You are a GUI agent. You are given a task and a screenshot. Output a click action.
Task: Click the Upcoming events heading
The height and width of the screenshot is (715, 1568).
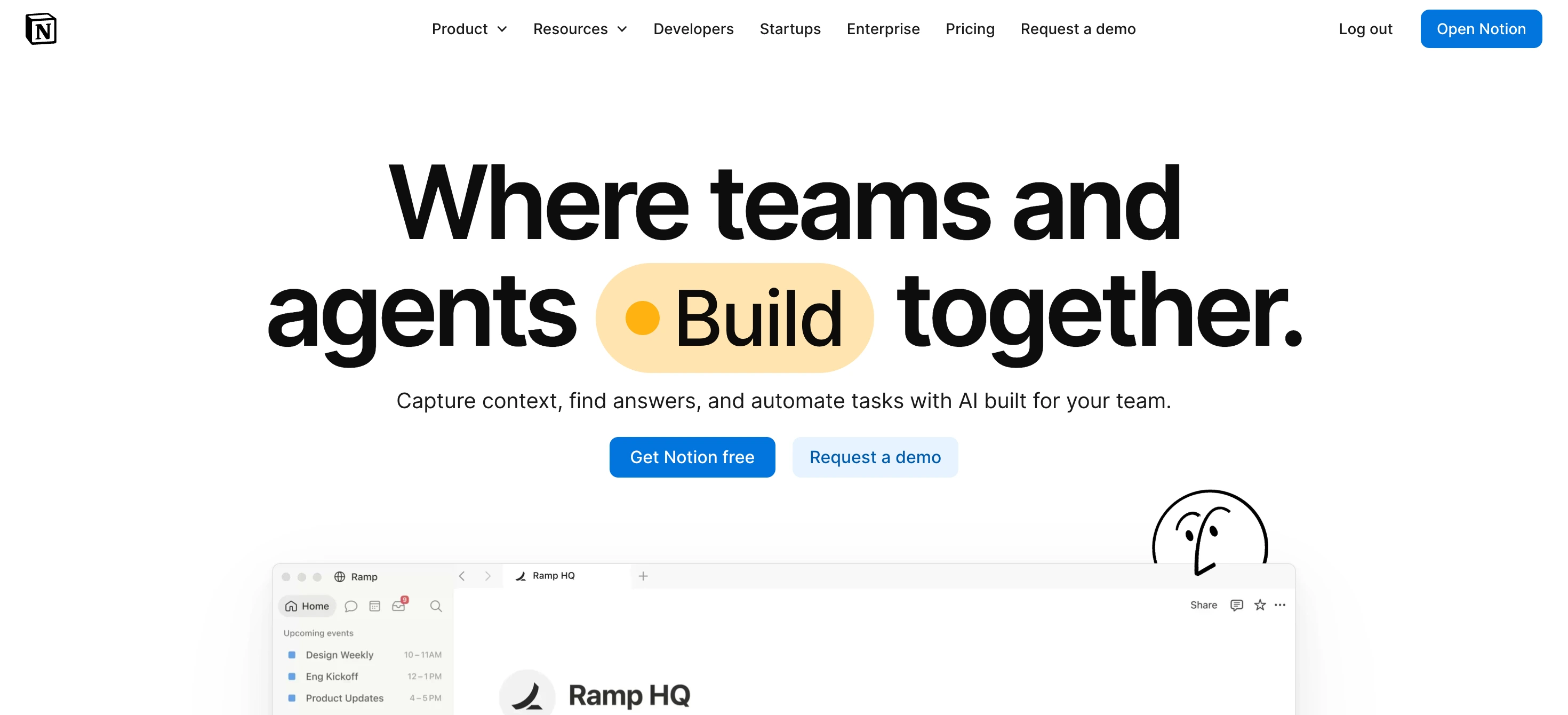click(318, 633)
